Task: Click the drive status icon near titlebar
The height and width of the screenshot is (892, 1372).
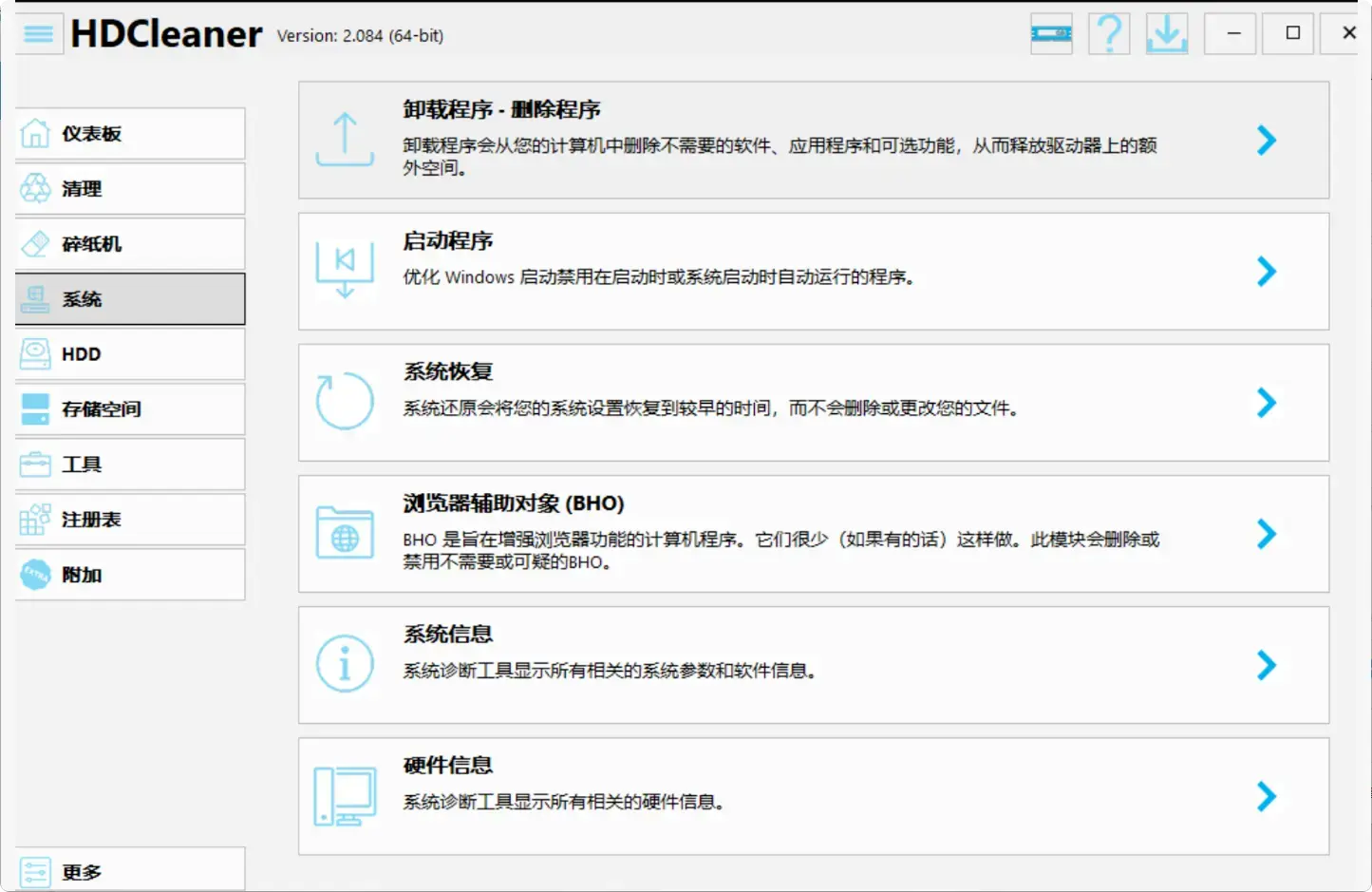Action: click(1050, 32)
